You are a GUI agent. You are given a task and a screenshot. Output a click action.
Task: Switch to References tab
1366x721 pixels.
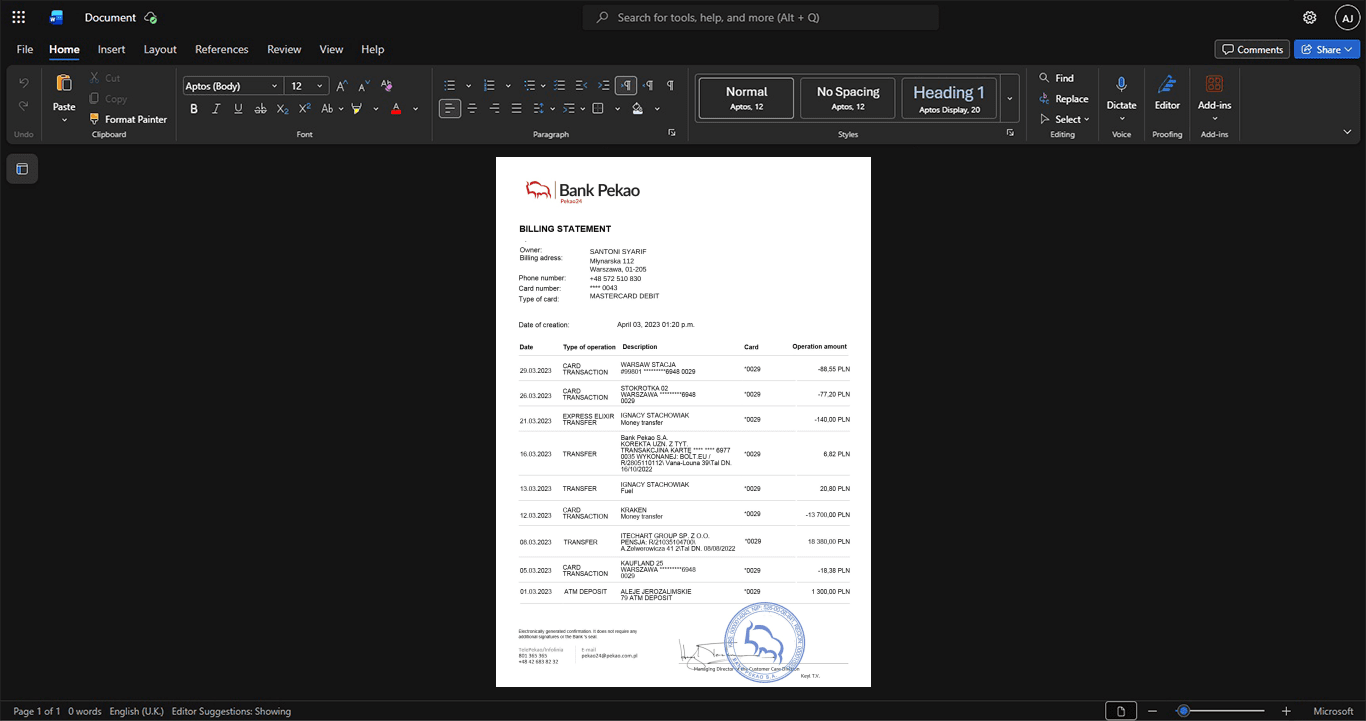coord(221,49)
